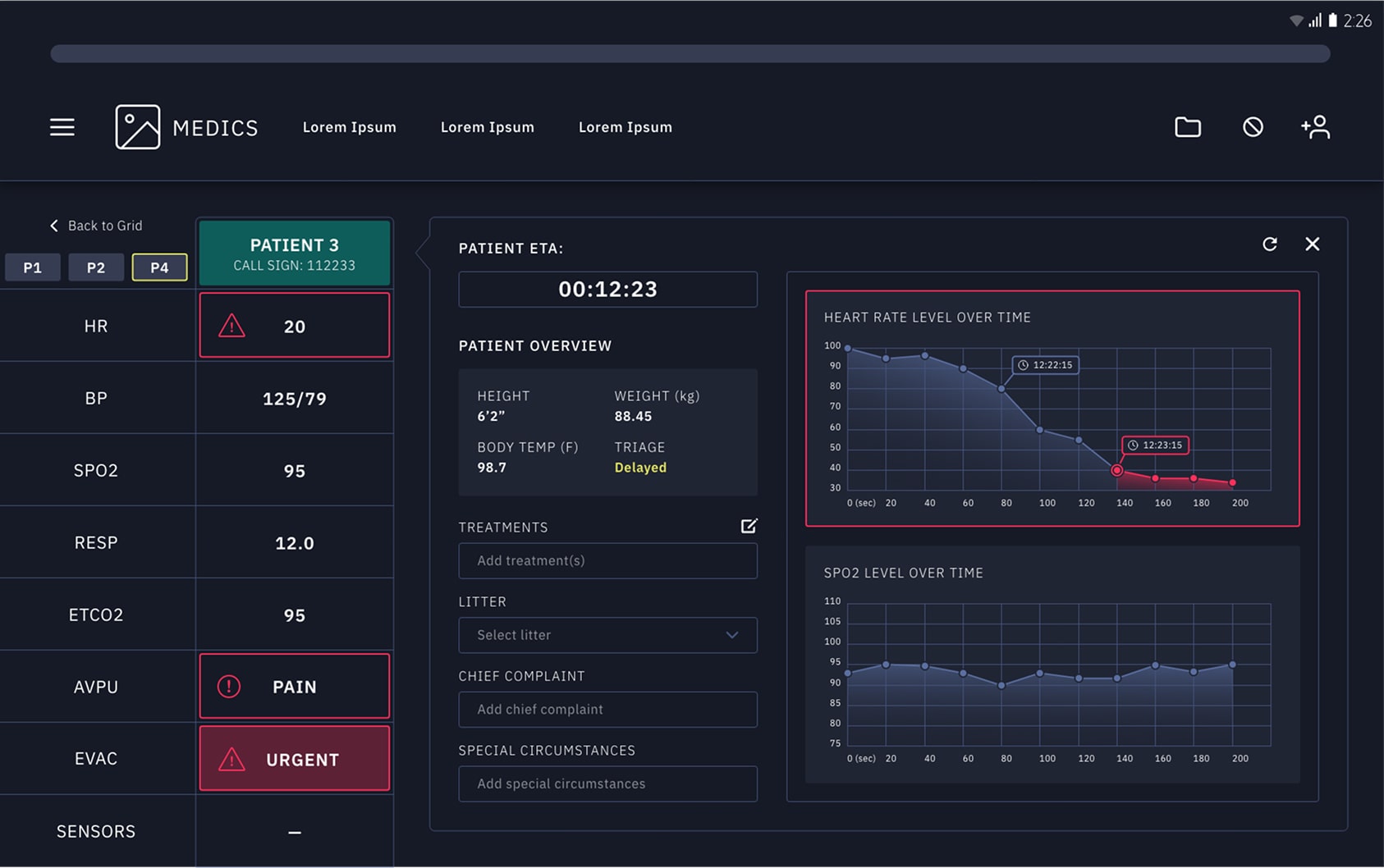The image size is (1384, 868).
Task: Click the MEDICS logo image icon
Action: [137, 127]
